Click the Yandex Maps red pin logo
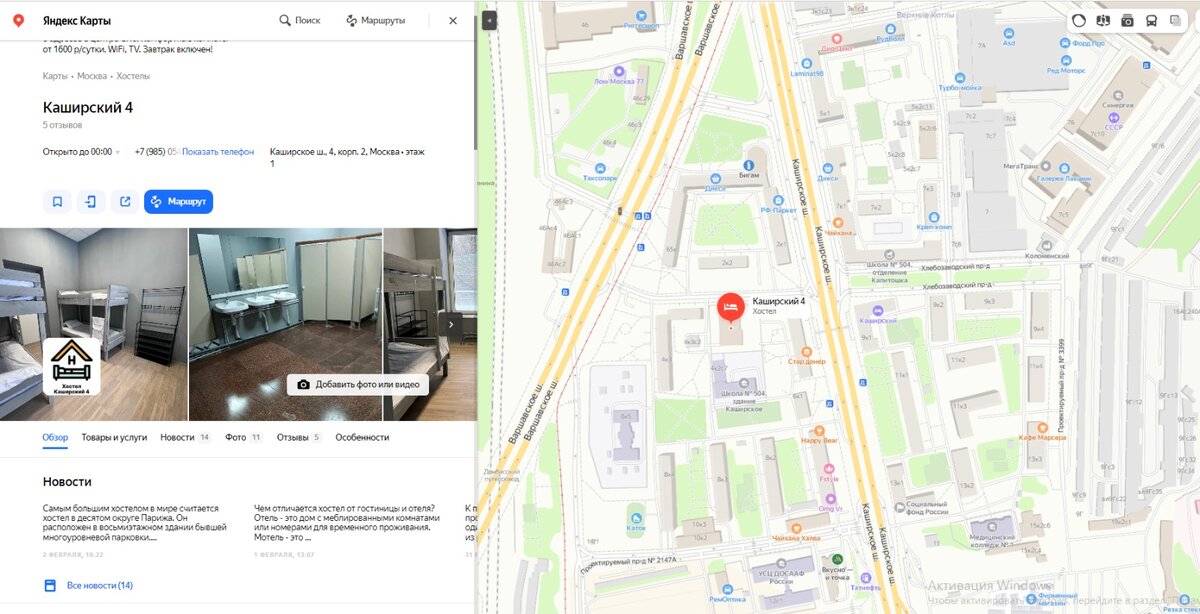 (x=18, y=20)
